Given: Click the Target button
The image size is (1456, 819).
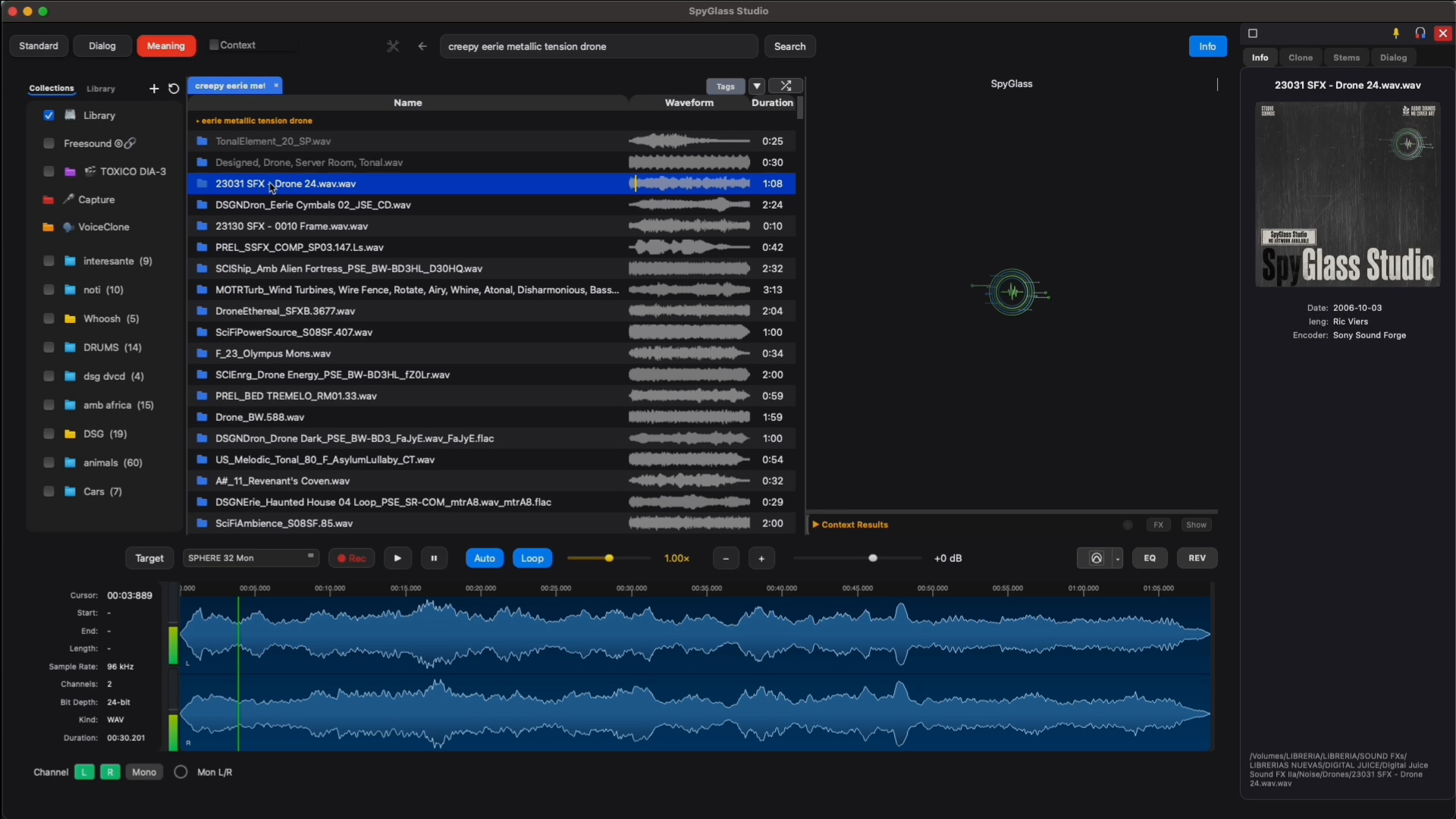Looking at the screenshot, I should (149, 558).
